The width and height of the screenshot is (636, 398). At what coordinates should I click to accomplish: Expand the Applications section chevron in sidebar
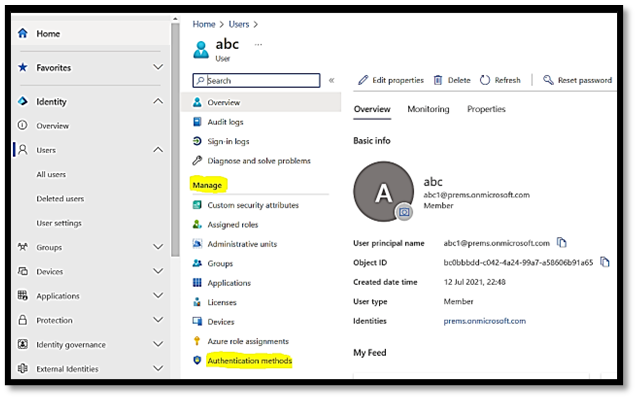tap(158, 295)
